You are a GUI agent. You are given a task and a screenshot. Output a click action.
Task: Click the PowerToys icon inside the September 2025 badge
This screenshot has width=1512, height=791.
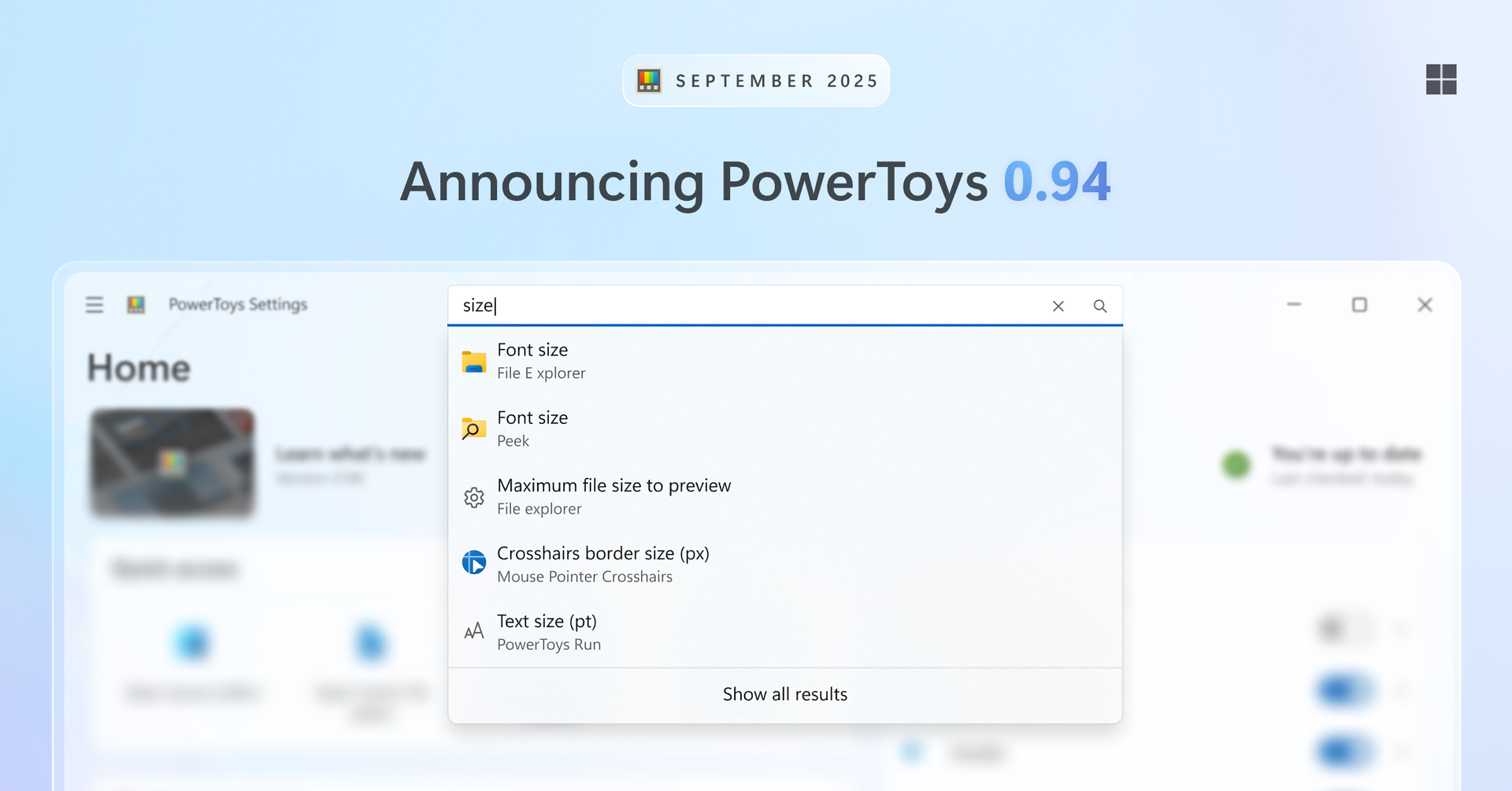[649, 80]
